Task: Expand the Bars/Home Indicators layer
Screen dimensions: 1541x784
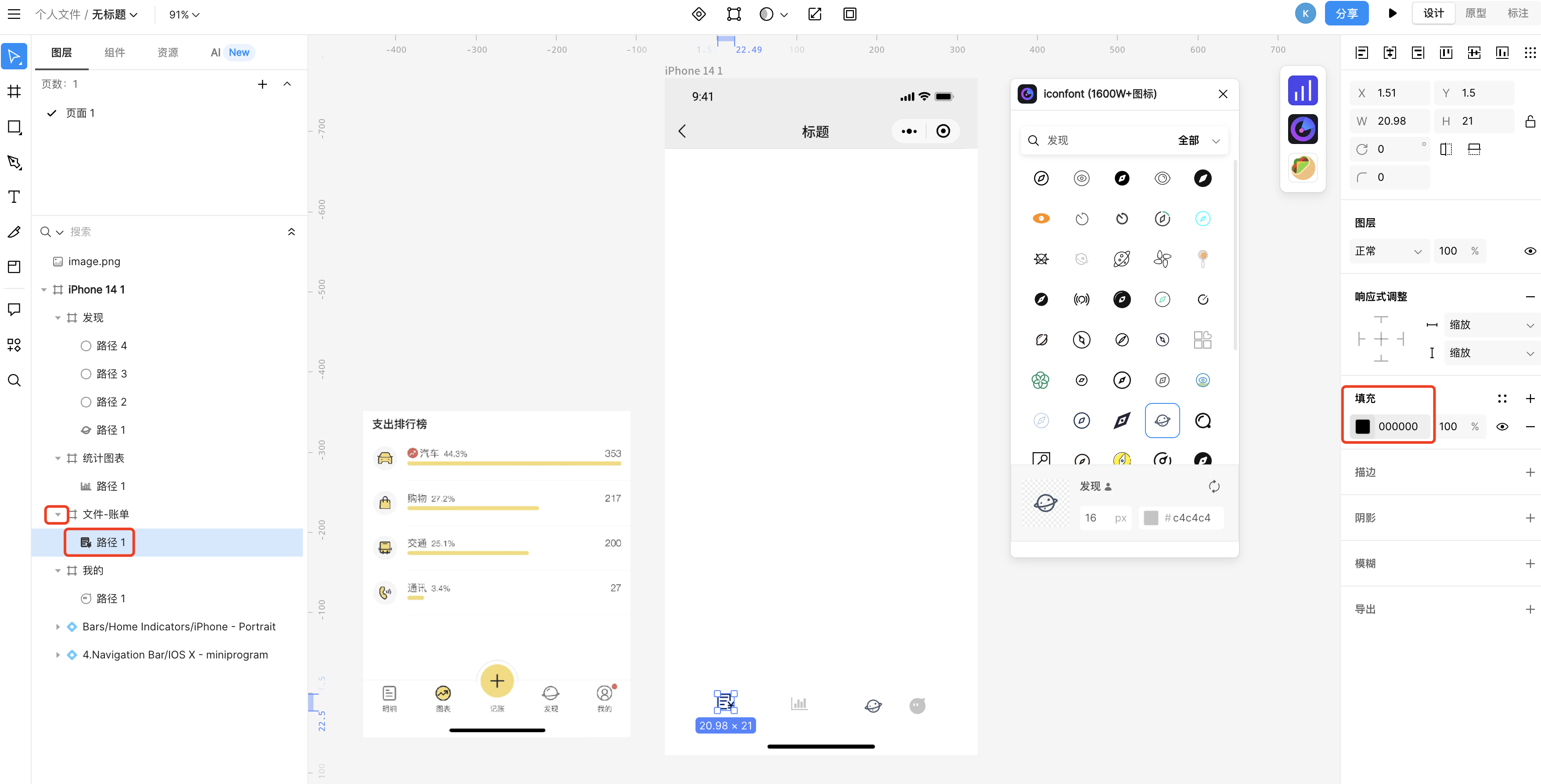Action: tap(58, 627)
